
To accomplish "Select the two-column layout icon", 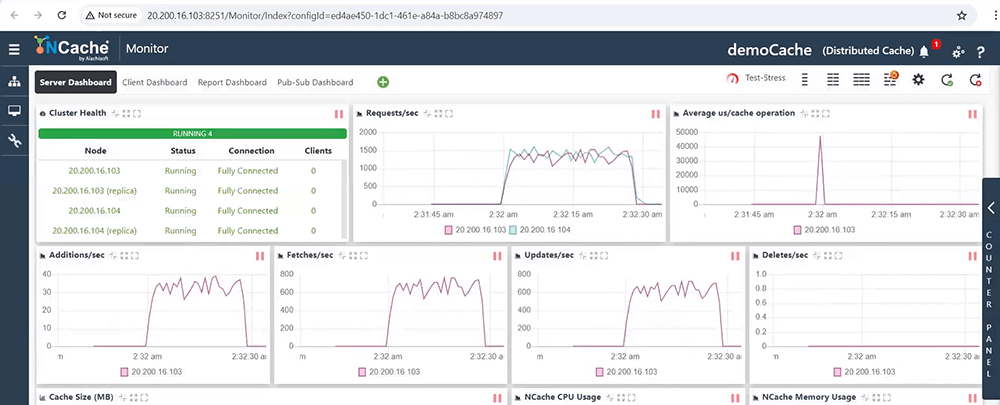I will click(x=832, y=79).
